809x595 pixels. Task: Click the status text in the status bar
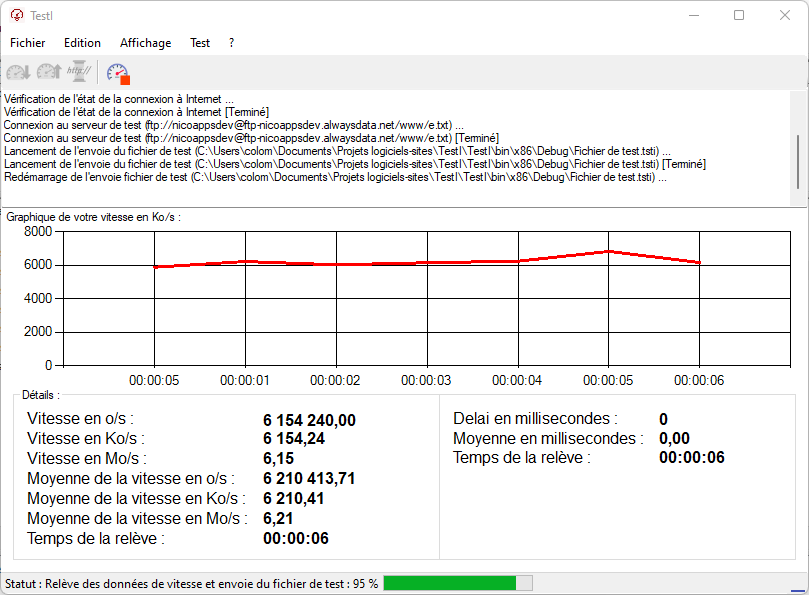(190, 583)
